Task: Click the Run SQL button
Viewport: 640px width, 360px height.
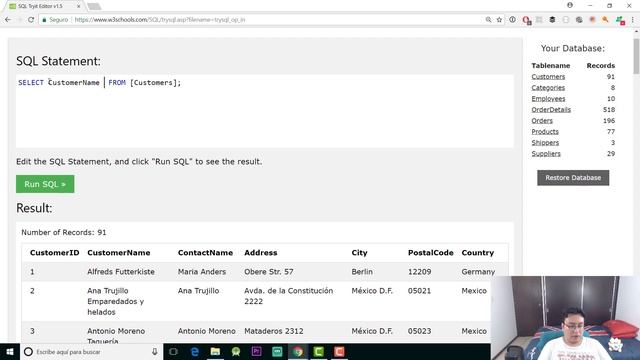Action: (45, 184)
